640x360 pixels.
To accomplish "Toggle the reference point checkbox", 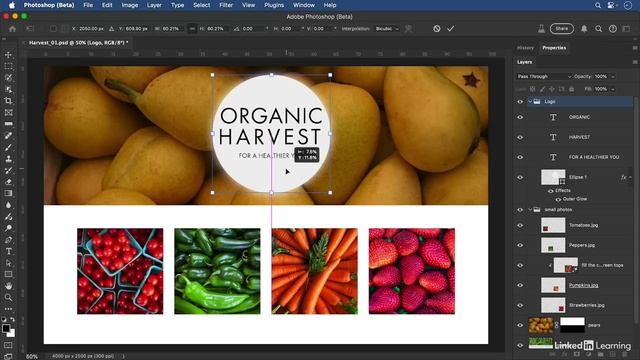I will point(53,29).
